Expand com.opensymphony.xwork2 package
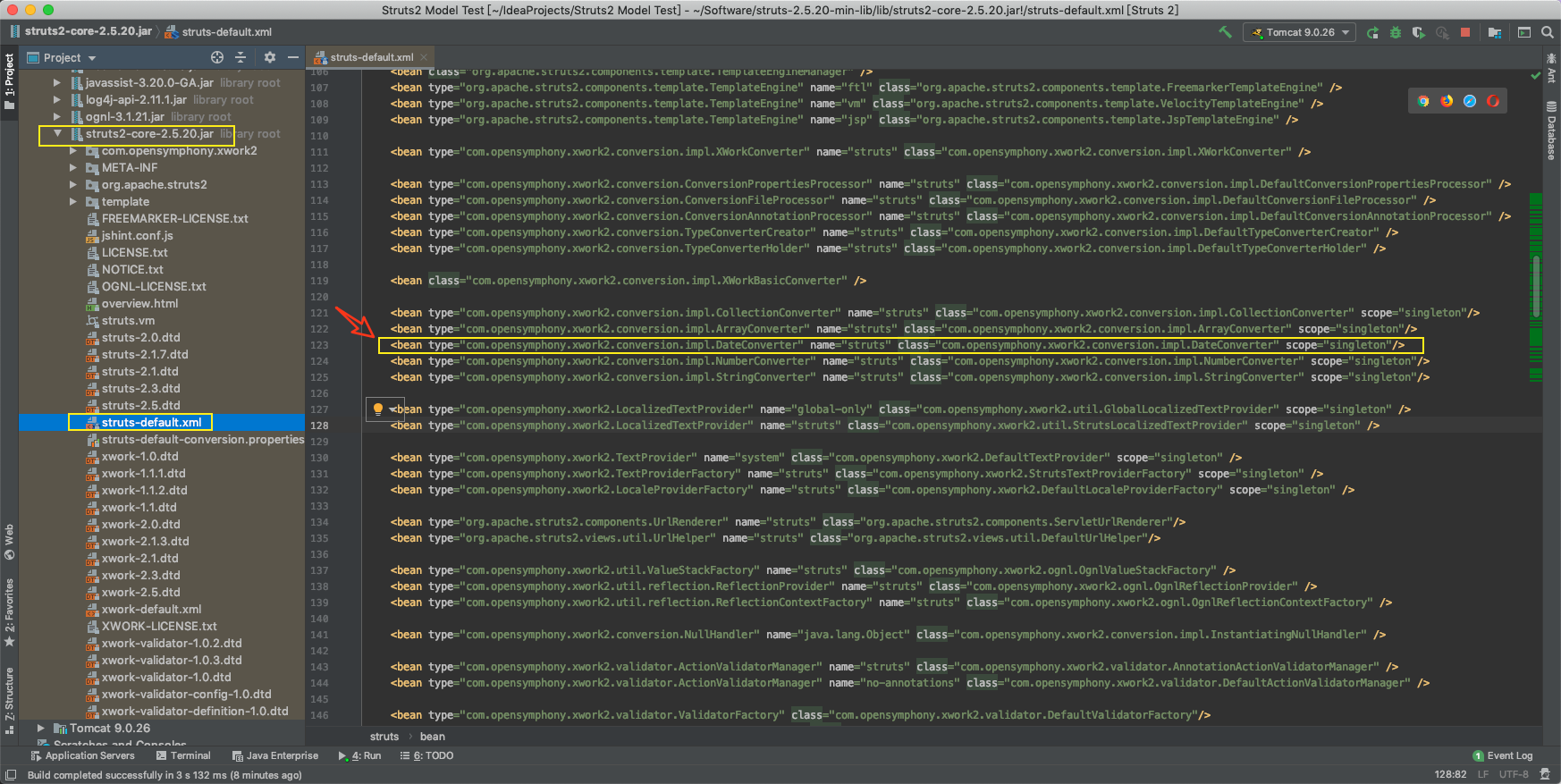 [x=73, y=151]
